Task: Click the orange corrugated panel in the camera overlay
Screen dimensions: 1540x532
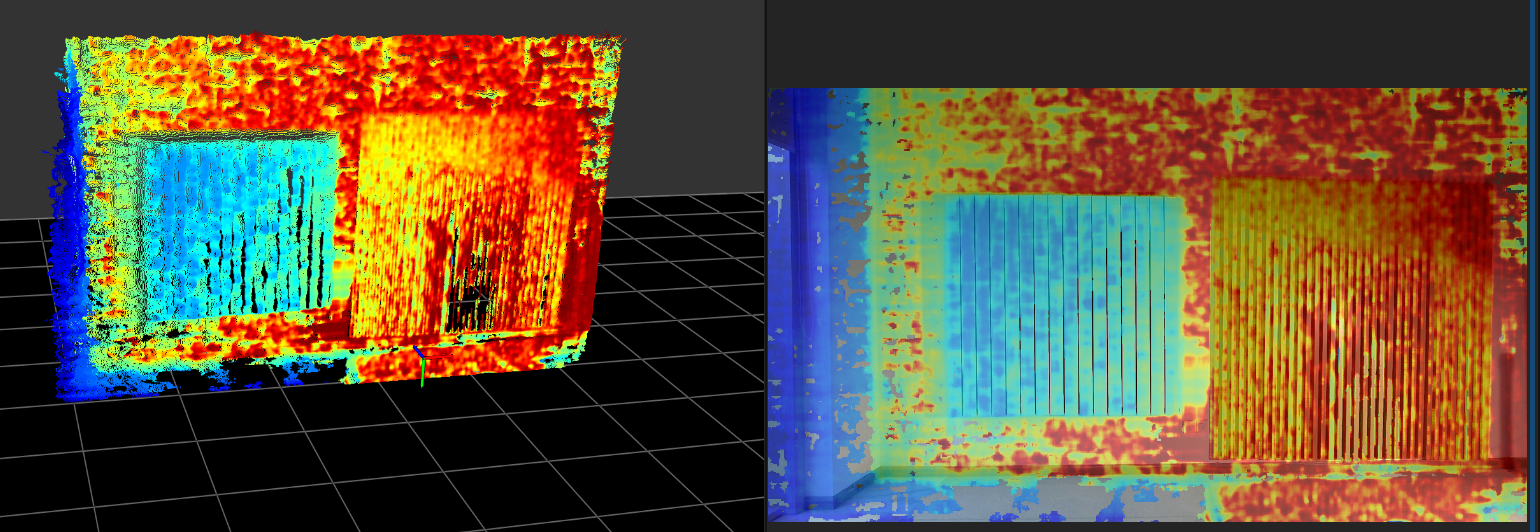Action: pyautogui.click(x=1350, y=320)
